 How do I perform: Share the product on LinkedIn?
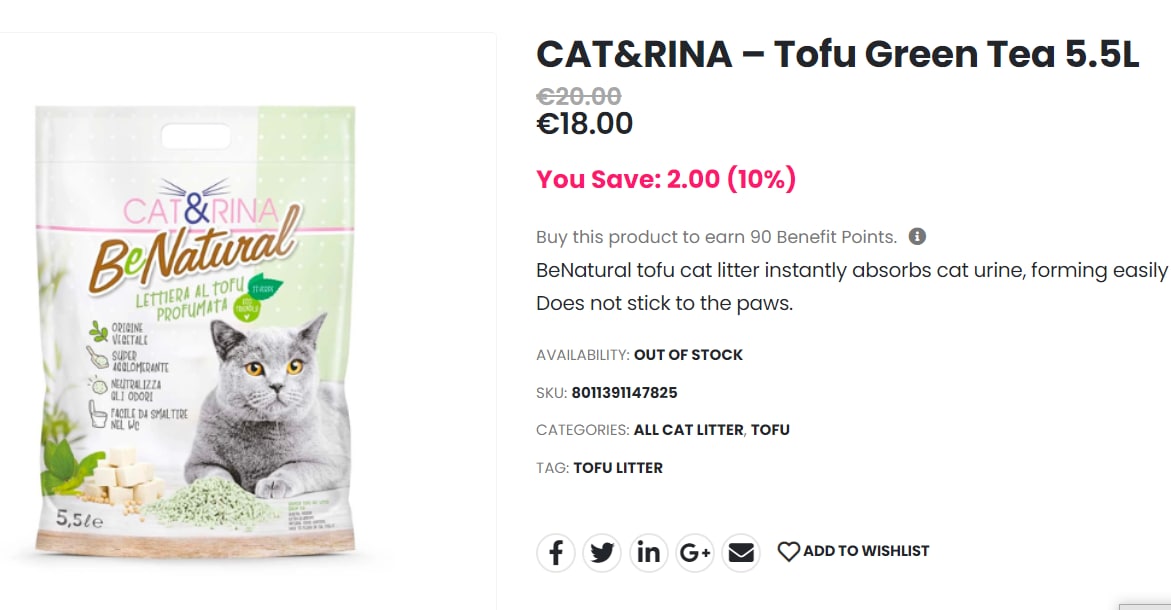tap(648, 552)
